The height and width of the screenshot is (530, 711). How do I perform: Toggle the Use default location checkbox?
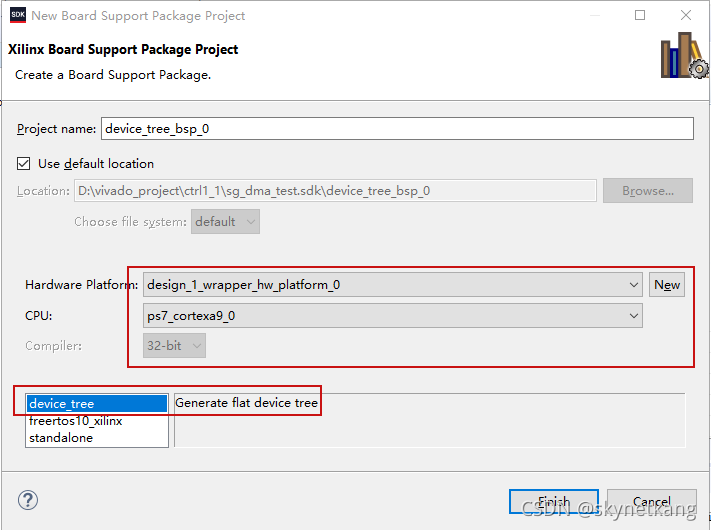click(24, 163)
